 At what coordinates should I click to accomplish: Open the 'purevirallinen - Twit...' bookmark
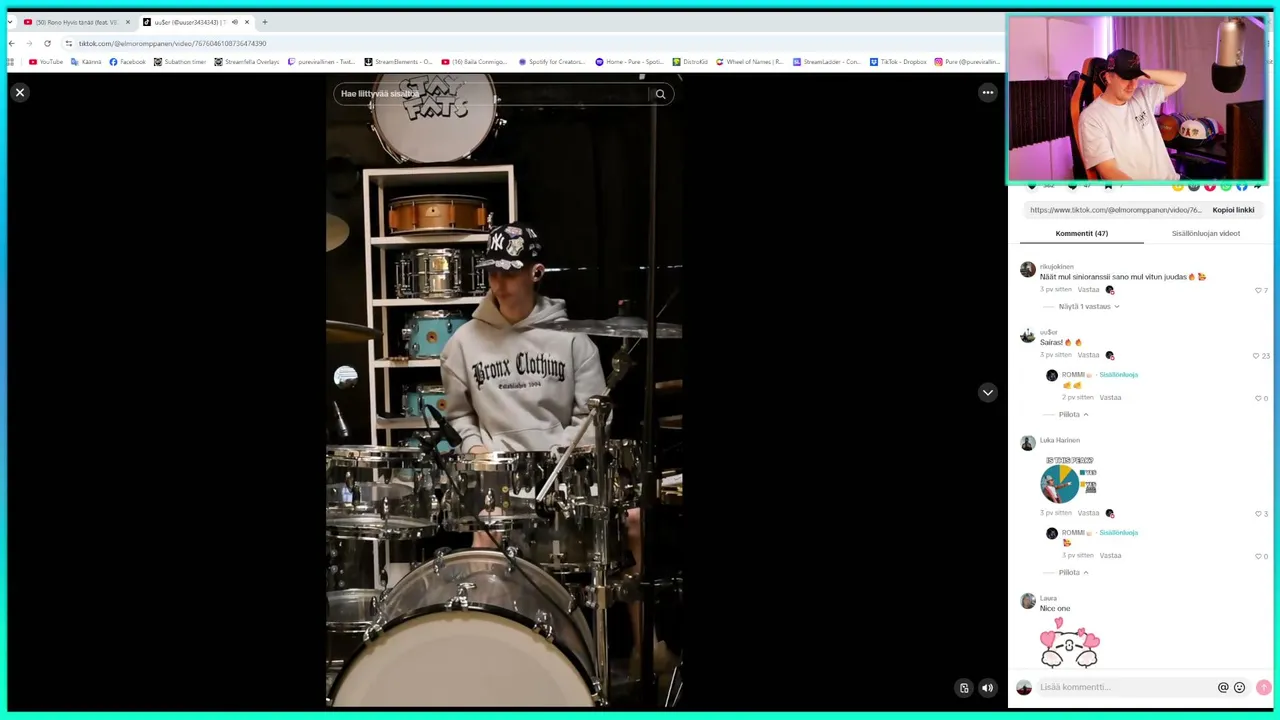321,62
